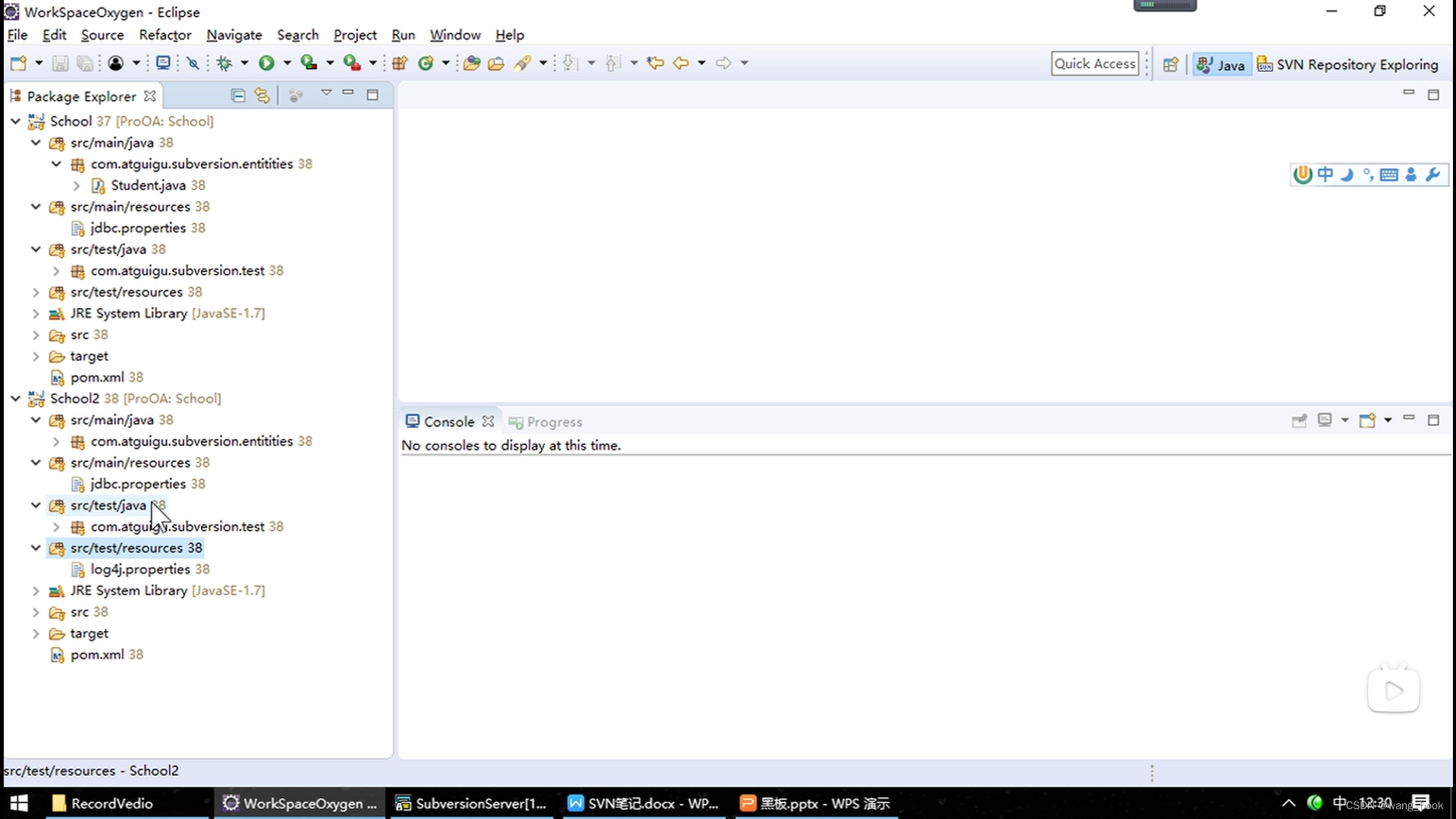Select the Progress tab in console
The image size is (1456, 819).
click(554, 421)
